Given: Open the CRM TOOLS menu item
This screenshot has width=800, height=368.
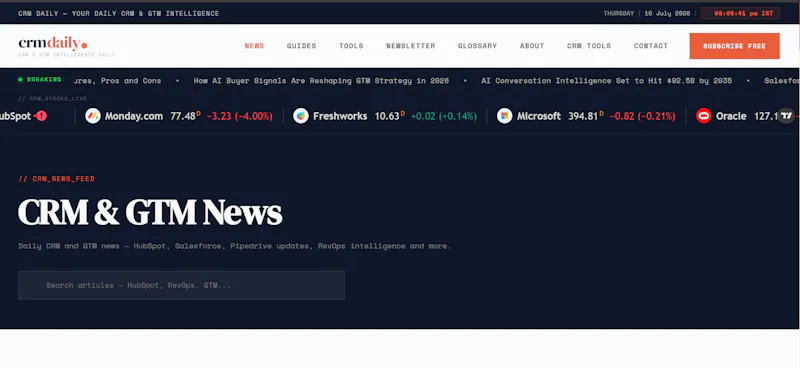Looking at the screenshot, I should point(589,46).
